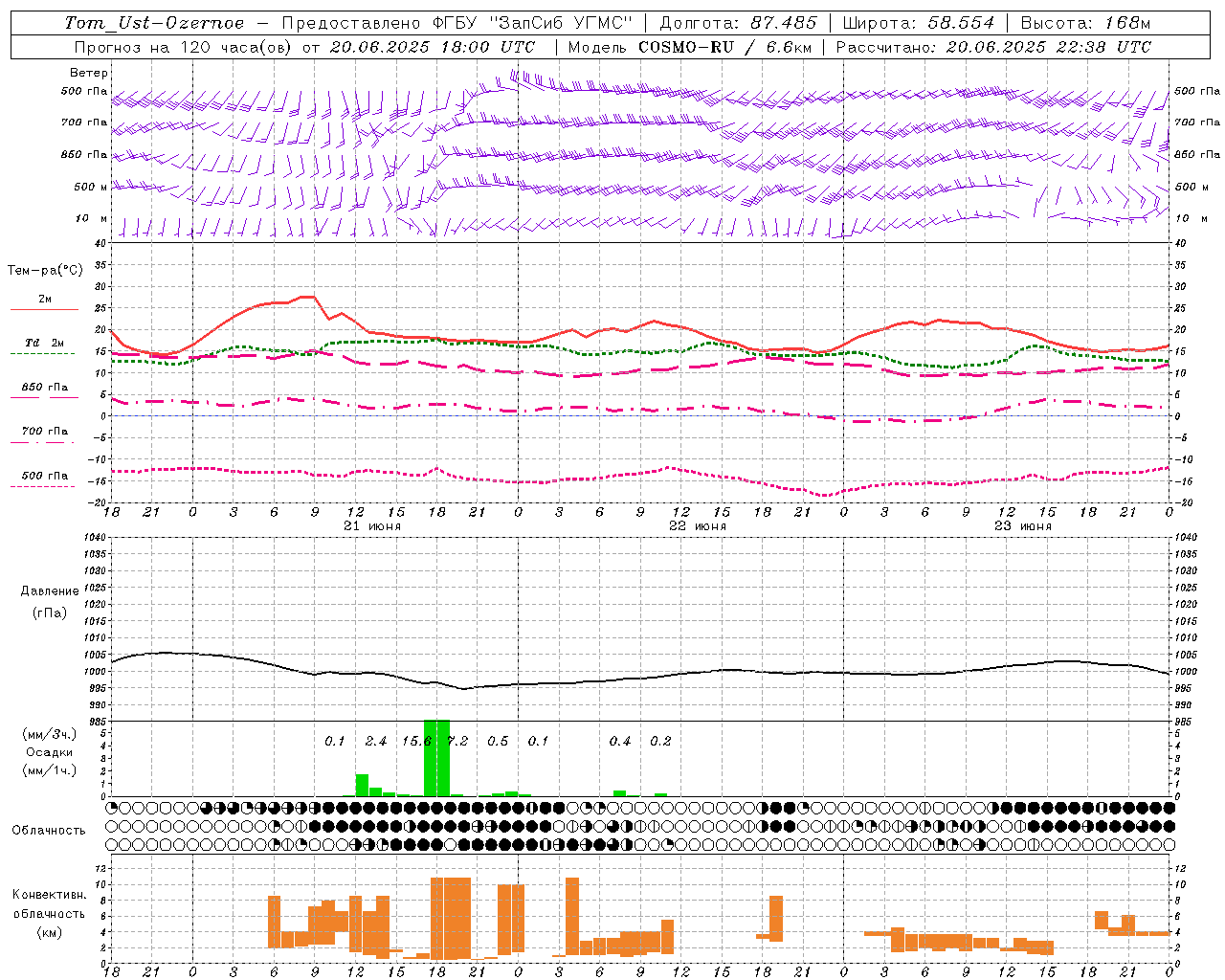Viewport: 1225px width, 980px height.
Task: Click the 2м temperature legend label
Action: point(45,299)
